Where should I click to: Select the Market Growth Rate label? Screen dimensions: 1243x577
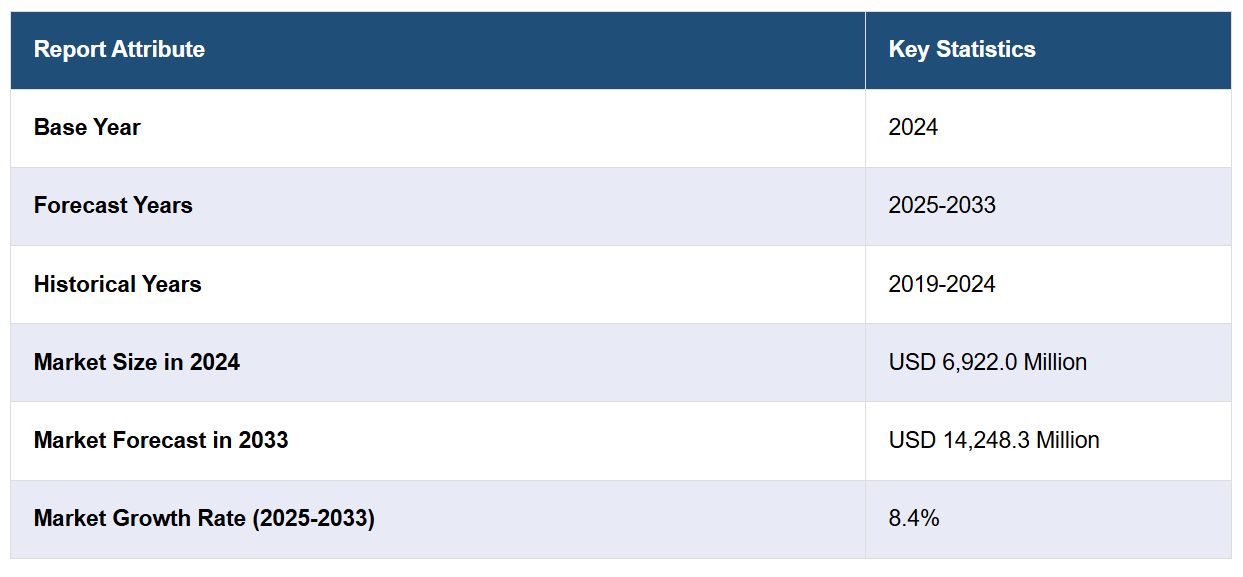coord(204,518)
